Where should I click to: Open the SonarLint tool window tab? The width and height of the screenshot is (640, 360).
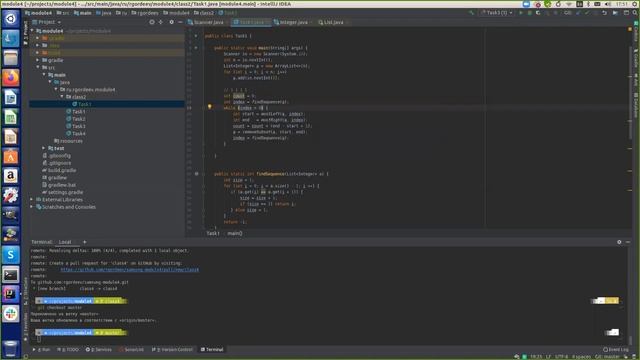pyautogui.click(x=131, y=349)
